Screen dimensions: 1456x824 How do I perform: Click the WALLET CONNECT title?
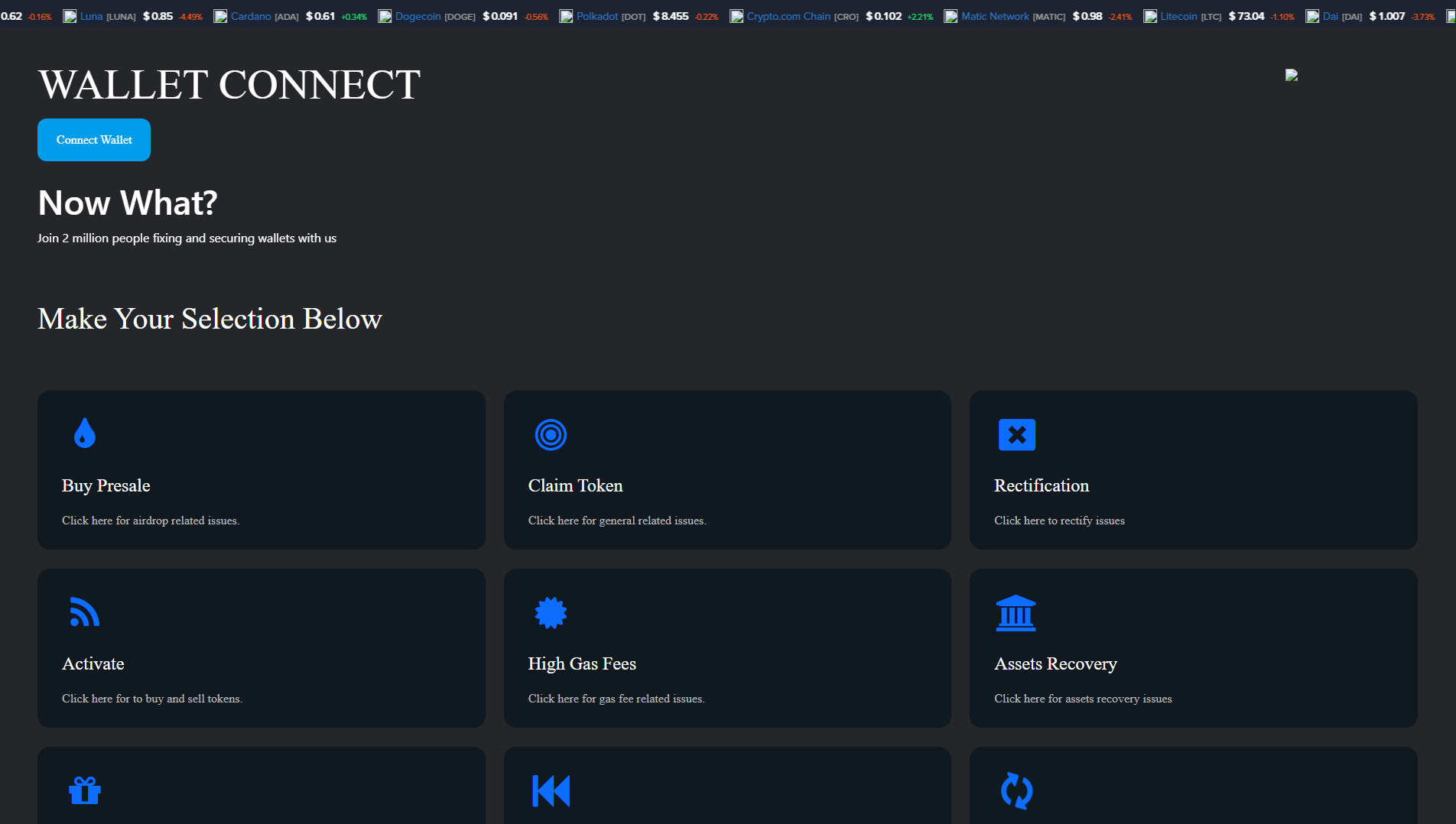[229, 84]
